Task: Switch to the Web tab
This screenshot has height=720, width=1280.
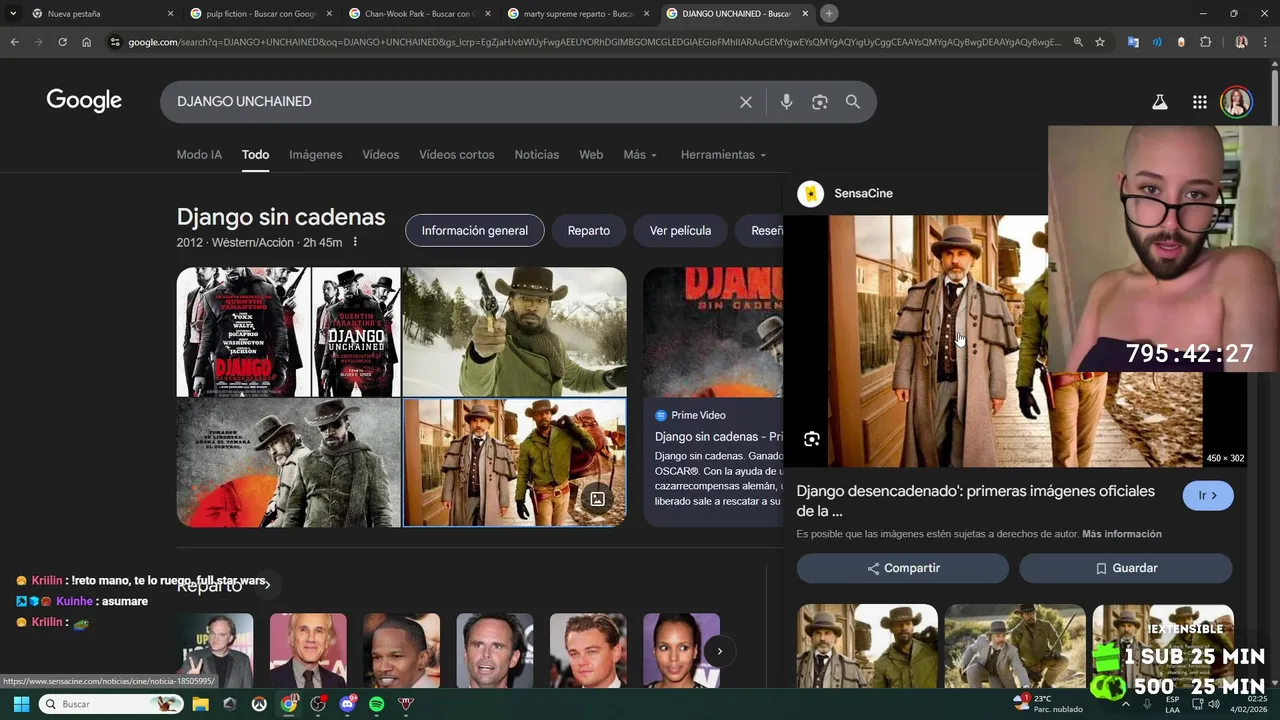Action: 591,155
